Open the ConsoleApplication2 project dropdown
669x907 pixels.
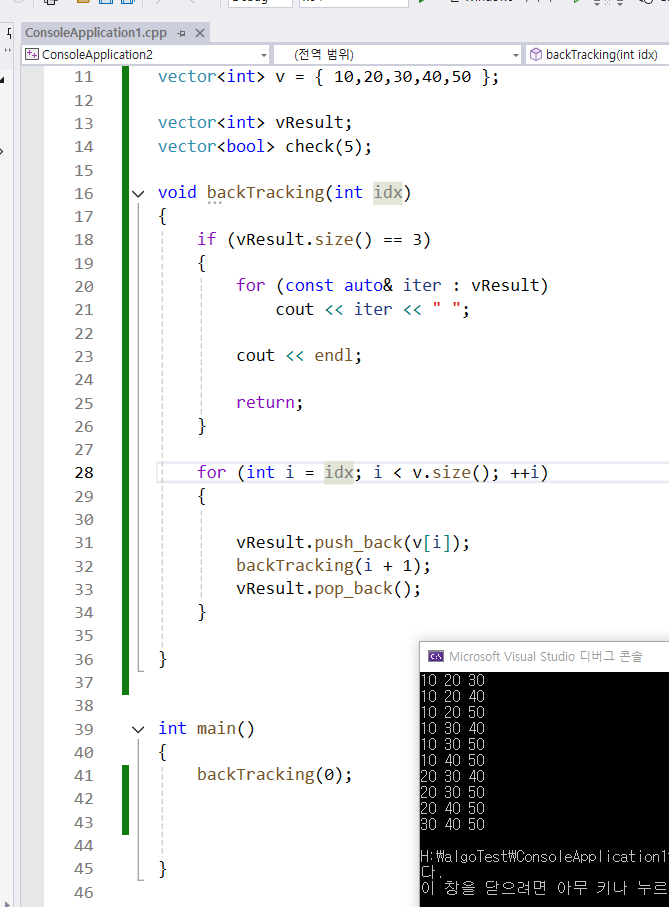point(264,55)
